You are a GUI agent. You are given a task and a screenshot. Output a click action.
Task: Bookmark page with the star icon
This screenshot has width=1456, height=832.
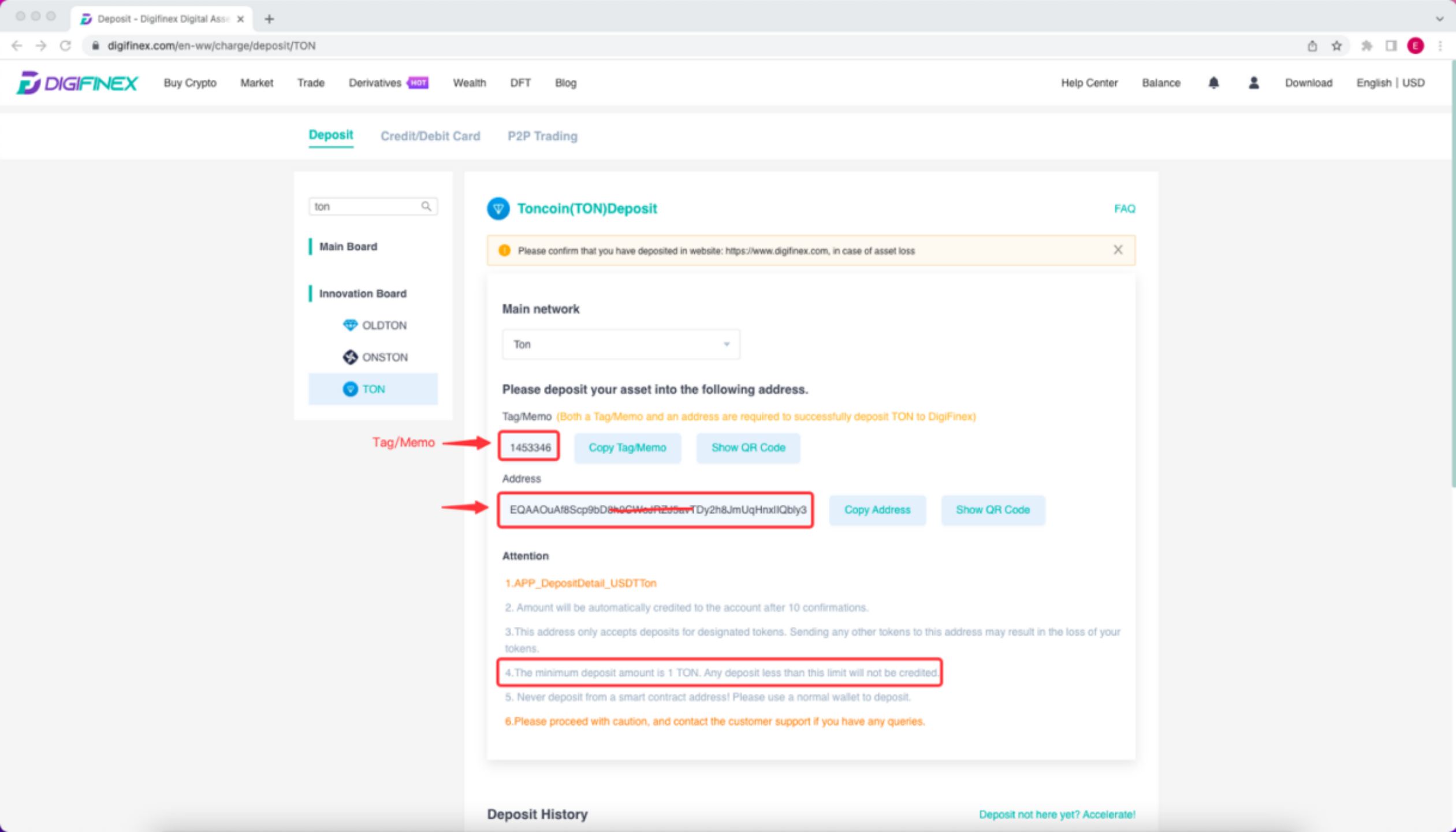(1336, 46)
